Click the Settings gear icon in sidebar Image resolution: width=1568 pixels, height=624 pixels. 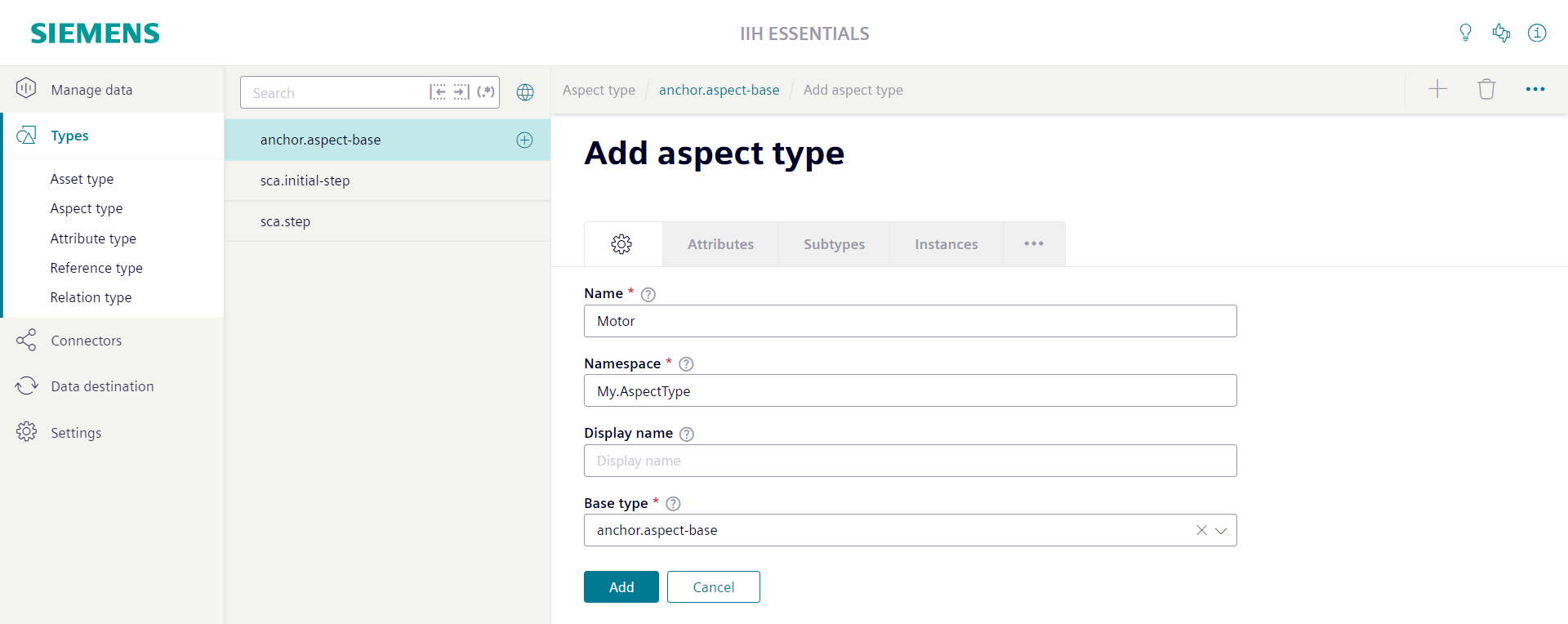coord(26,431)
